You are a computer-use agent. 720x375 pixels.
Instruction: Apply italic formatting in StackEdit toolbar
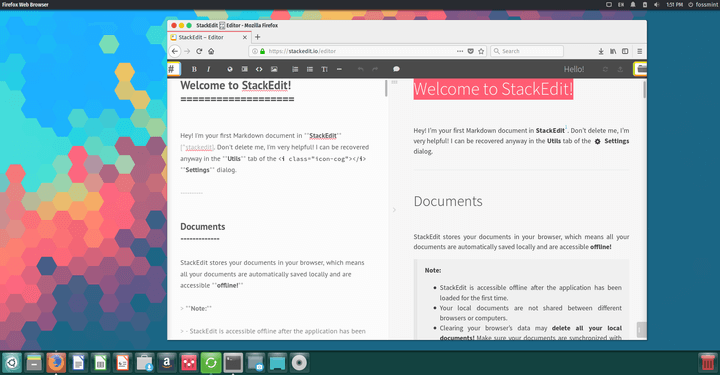(208, 69)
